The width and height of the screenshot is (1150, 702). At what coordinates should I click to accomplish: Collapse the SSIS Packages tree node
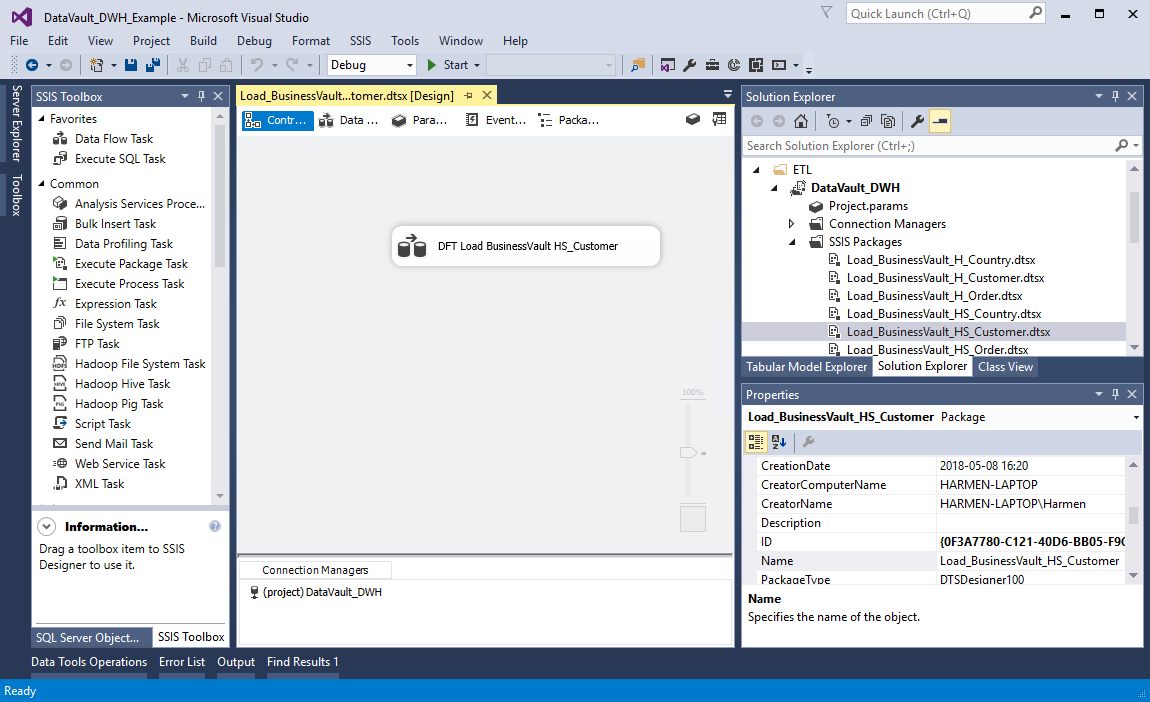pos(791,242)
